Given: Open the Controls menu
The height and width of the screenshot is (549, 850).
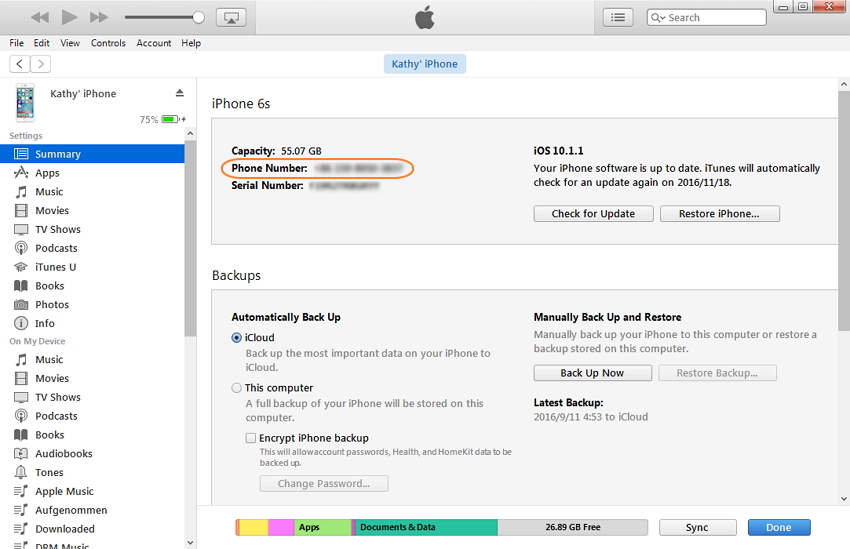Looking at the screenshot, I should coord(108,43).
